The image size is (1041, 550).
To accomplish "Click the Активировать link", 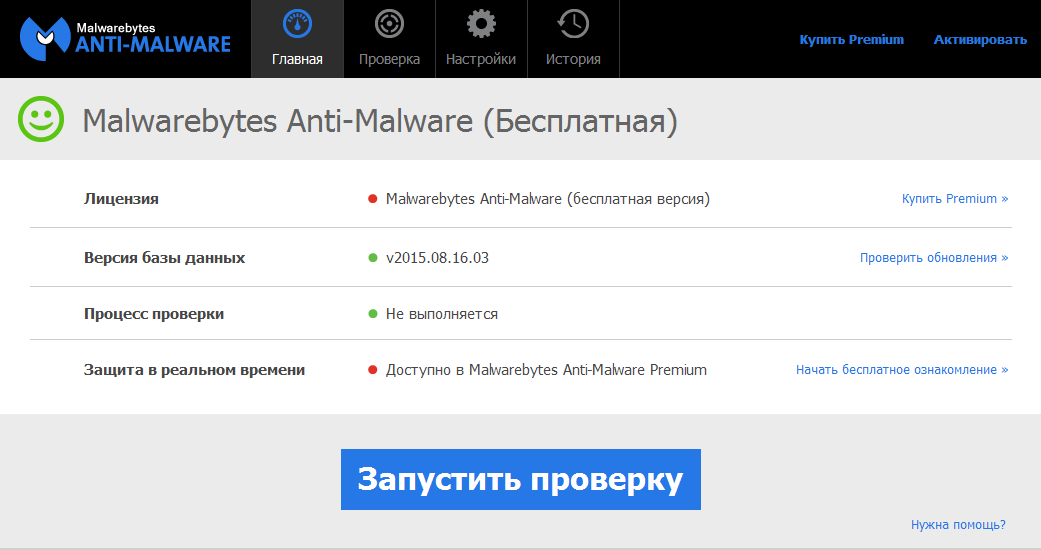I will point(980,40).
